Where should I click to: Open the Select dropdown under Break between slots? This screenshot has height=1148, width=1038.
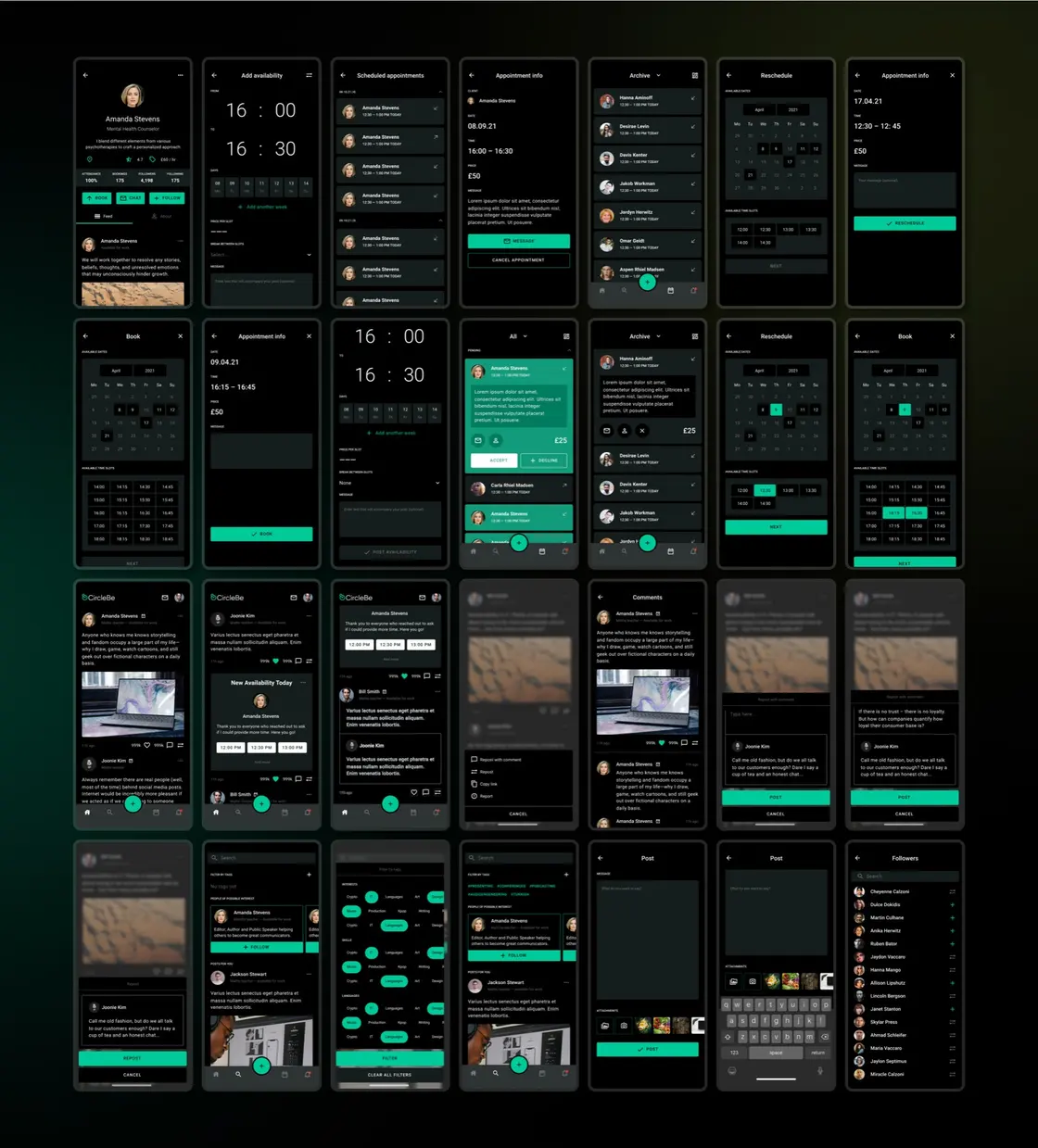(x=261, y=255)
